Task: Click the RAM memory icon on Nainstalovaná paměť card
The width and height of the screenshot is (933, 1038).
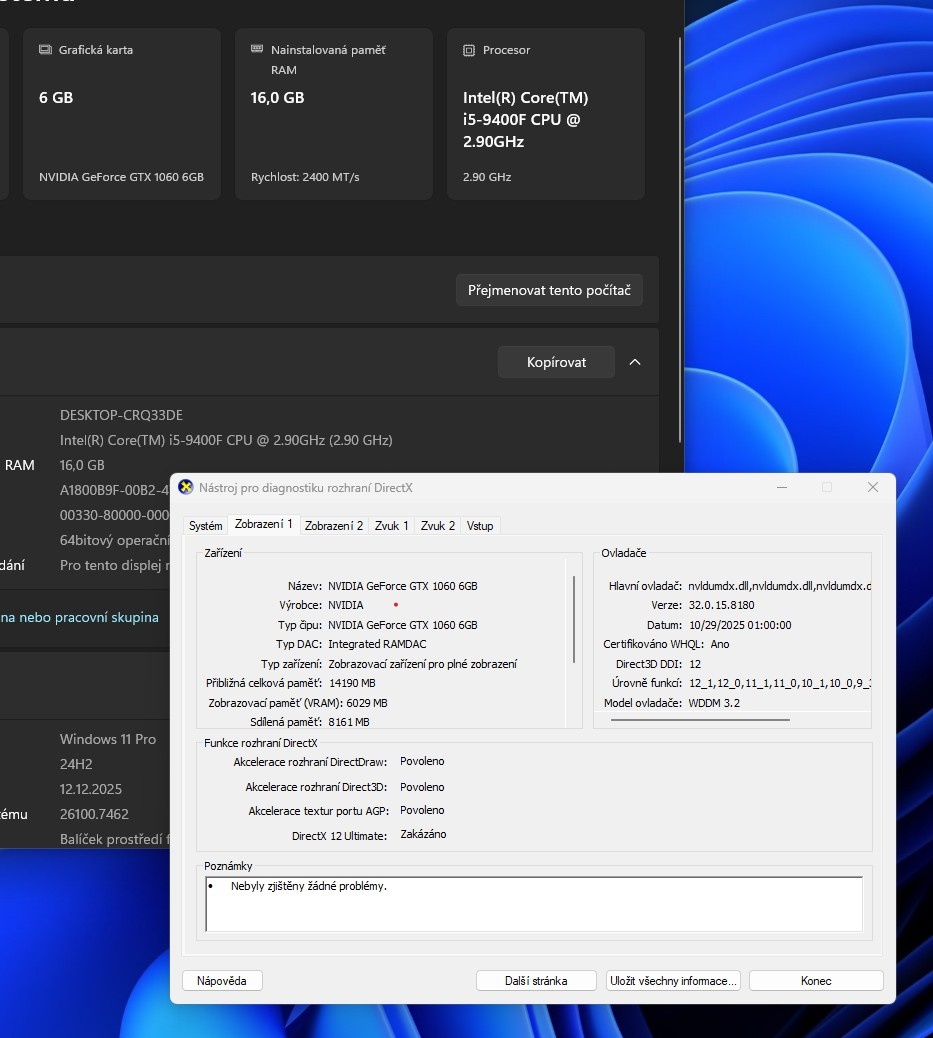Action: coord(257,50)
